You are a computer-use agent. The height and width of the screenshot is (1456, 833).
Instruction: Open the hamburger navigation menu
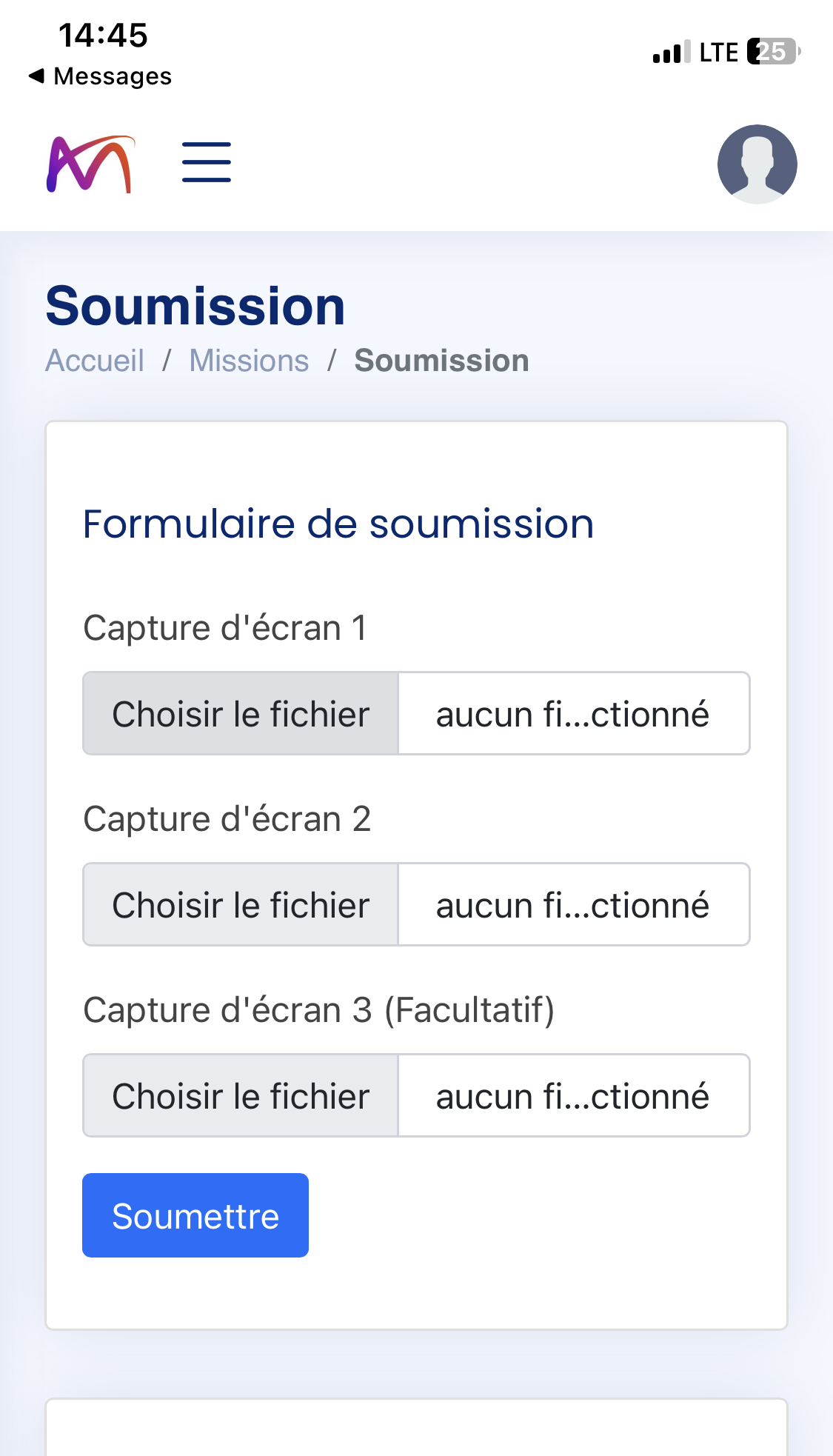(x=207, y=162)
